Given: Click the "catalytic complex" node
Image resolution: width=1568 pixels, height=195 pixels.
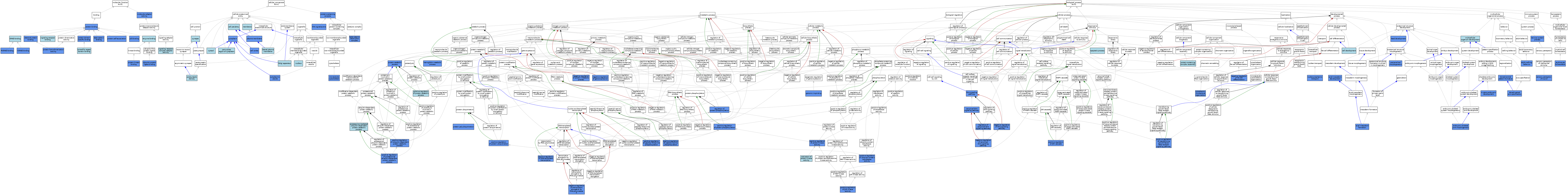Looking at the screenshot, I should 354,27.
